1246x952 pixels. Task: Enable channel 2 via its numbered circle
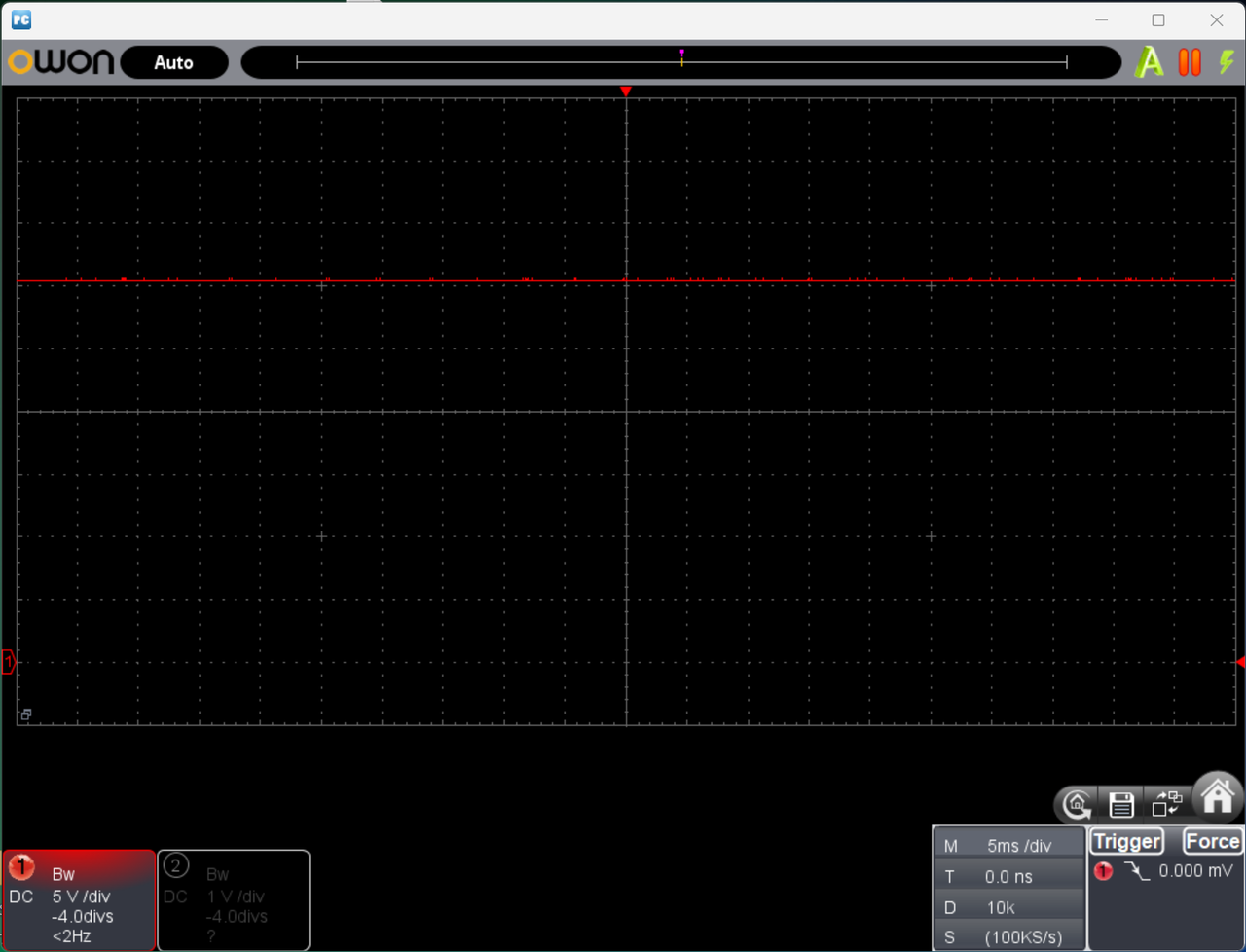click(x=175, y=865)
